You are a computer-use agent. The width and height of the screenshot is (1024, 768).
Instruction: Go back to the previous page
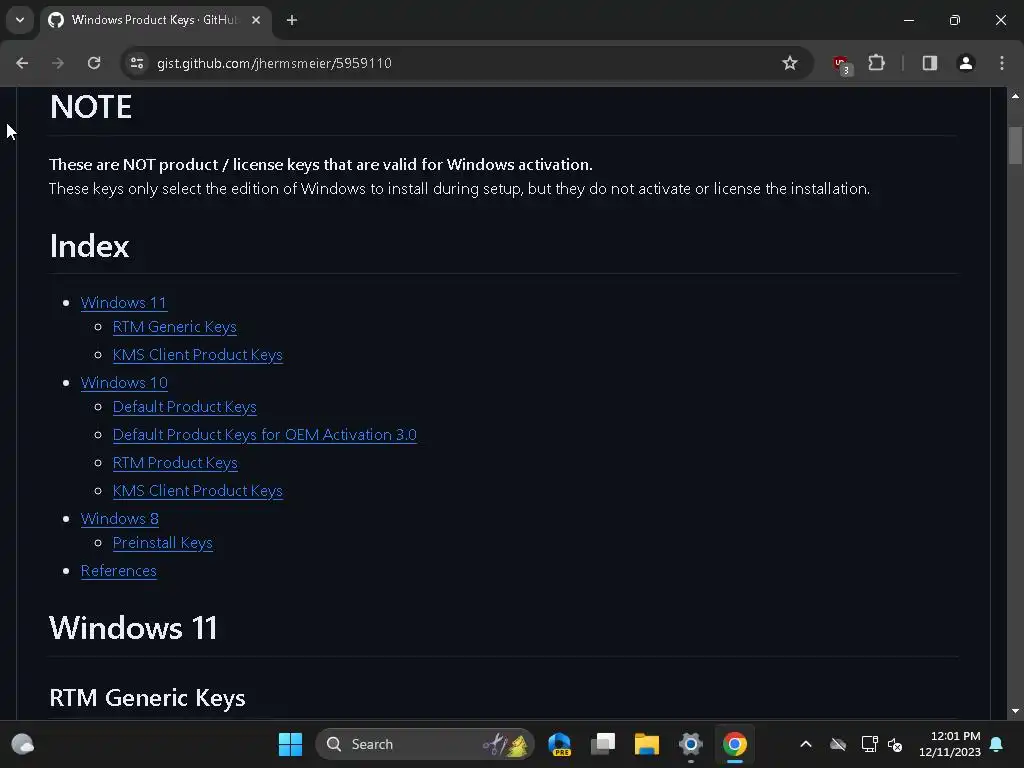(x=22, y=63)
